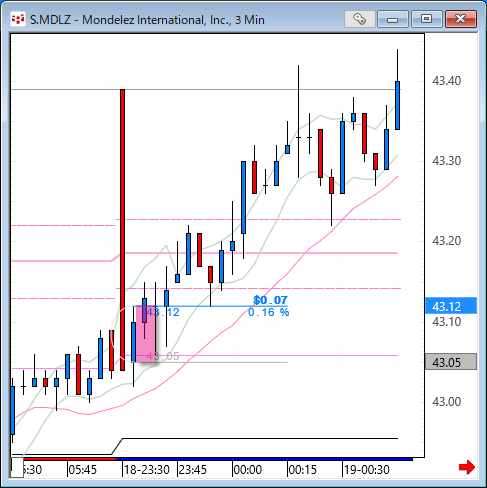Viewport: 487px width, 488px height.
Task: Click the red arrow at bottom right
Action: 467,467
